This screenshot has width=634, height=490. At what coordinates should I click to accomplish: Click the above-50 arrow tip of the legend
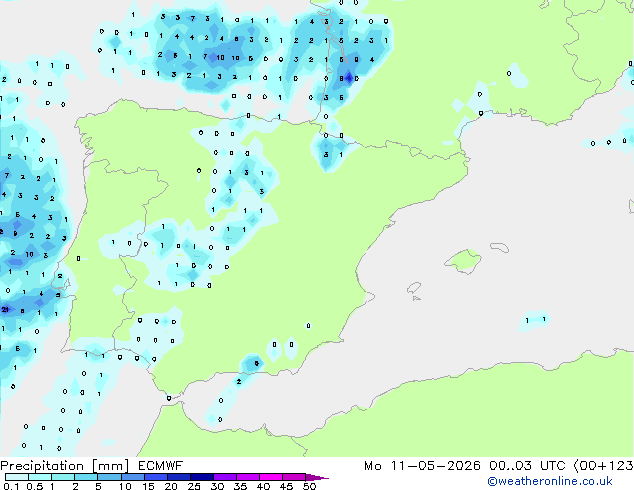pyautogui.click(x=317, y=477)
